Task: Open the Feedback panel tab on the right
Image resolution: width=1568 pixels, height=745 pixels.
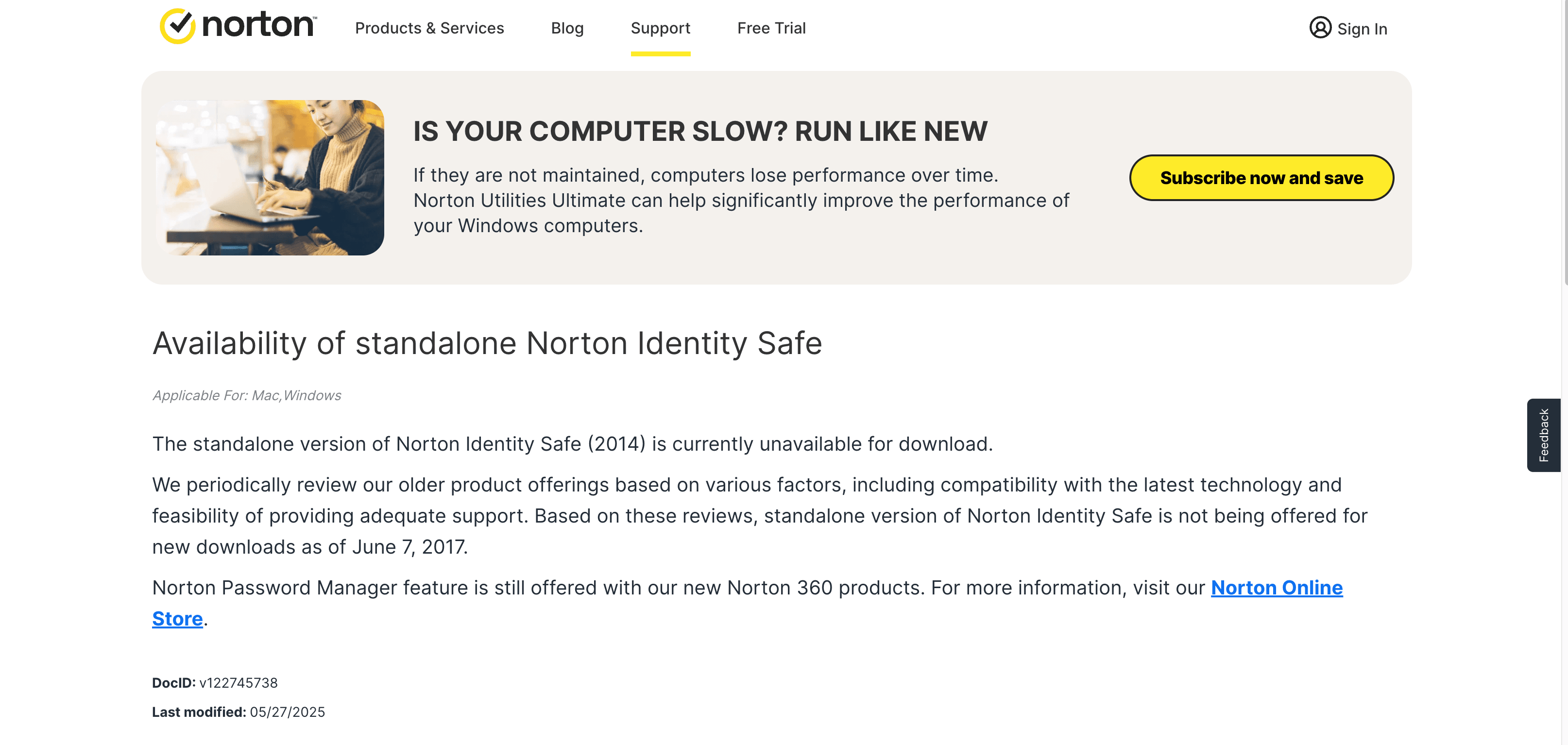Action: click(1545, 434)
